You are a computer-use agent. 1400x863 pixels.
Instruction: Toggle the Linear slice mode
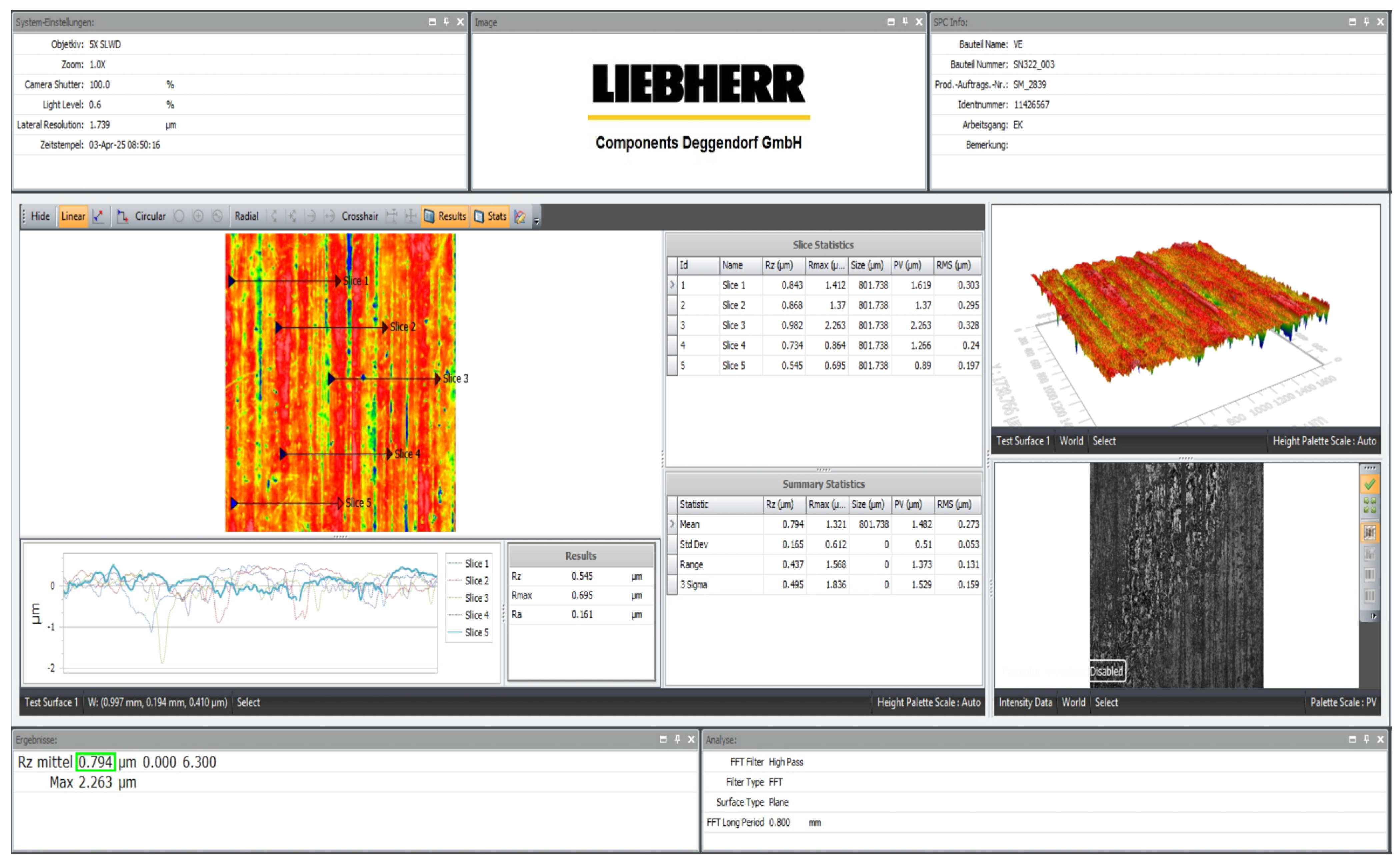73,217
